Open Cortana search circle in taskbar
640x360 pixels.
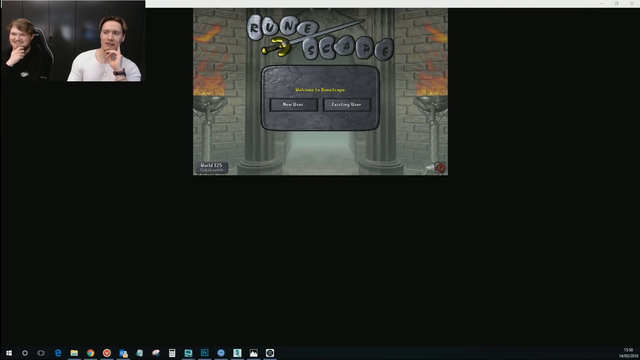click(25, 353)
